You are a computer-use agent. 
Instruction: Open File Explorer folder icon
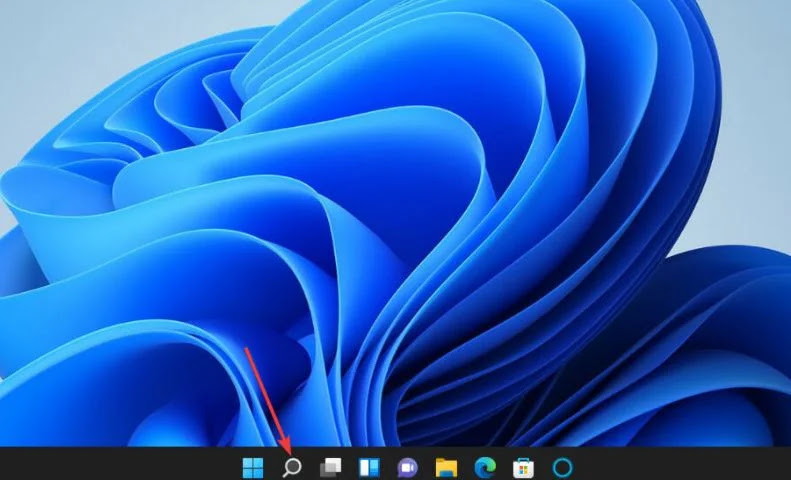pyautogui.click(x=446, y=467)
